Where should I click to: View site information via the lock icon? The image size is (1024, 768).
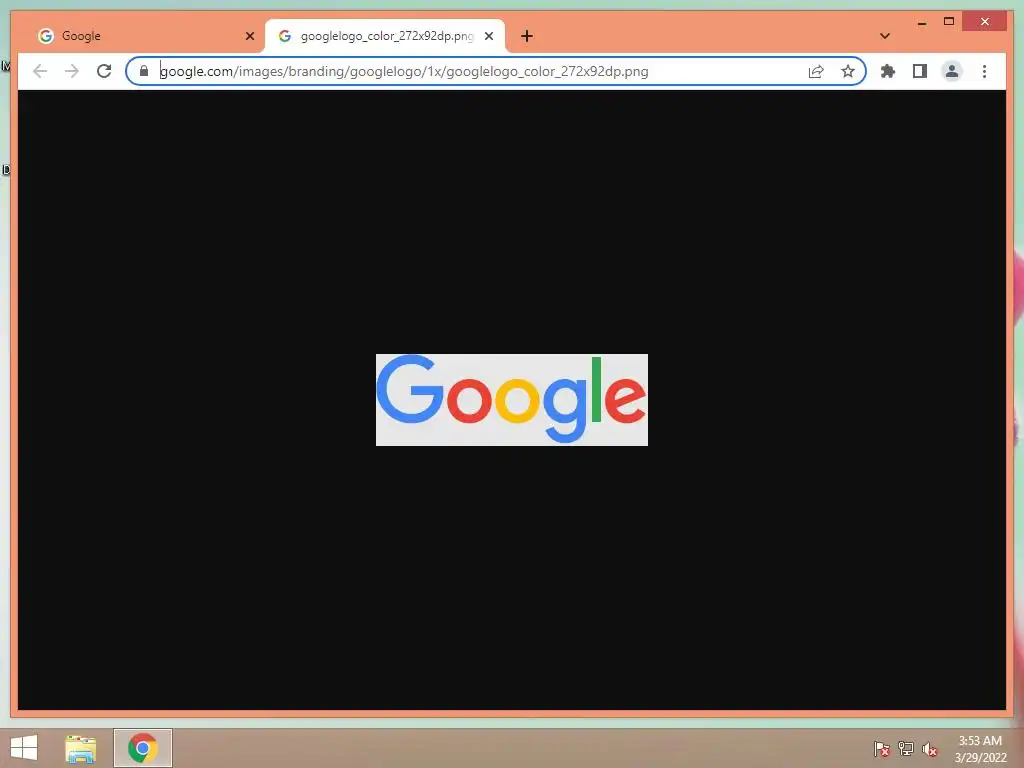pyautogui.click(x=144, y=71)
